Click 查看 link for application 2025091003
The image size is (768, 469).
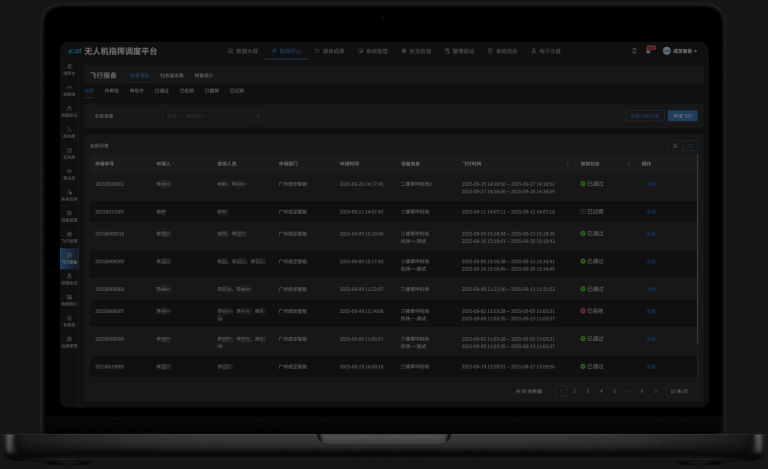[651, 212]
